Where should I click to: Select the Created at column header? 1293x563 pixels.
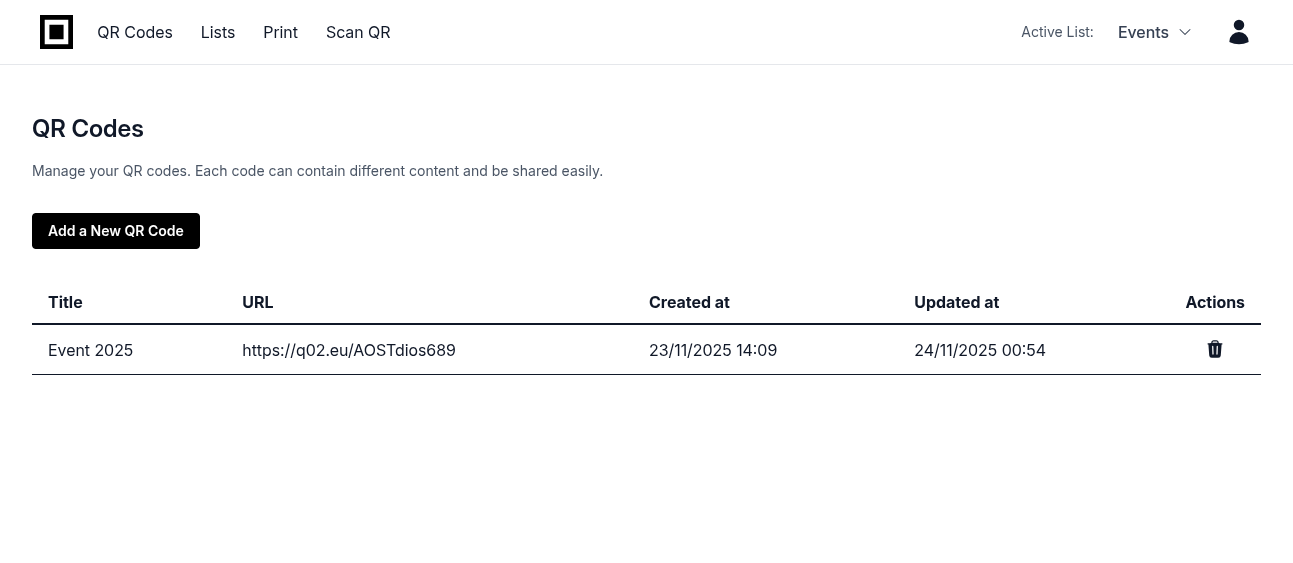coord(689,302)
